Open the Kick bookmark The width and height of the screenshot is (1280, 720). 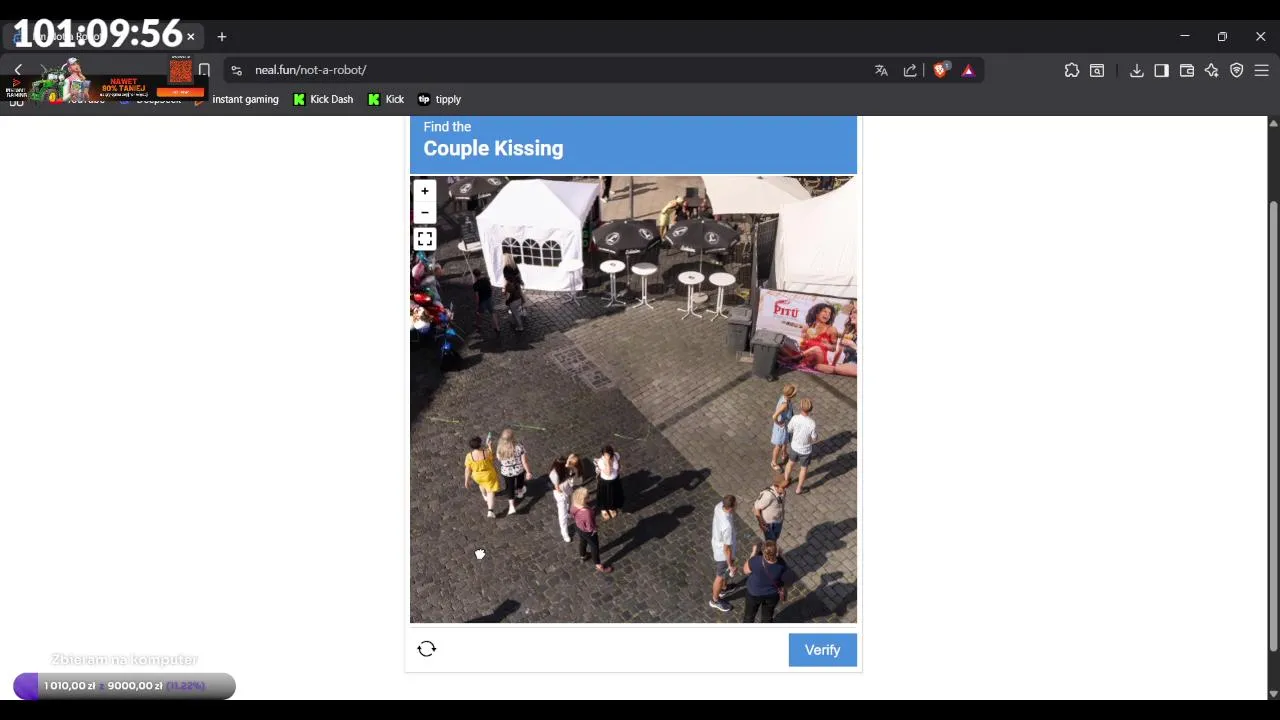386,99
